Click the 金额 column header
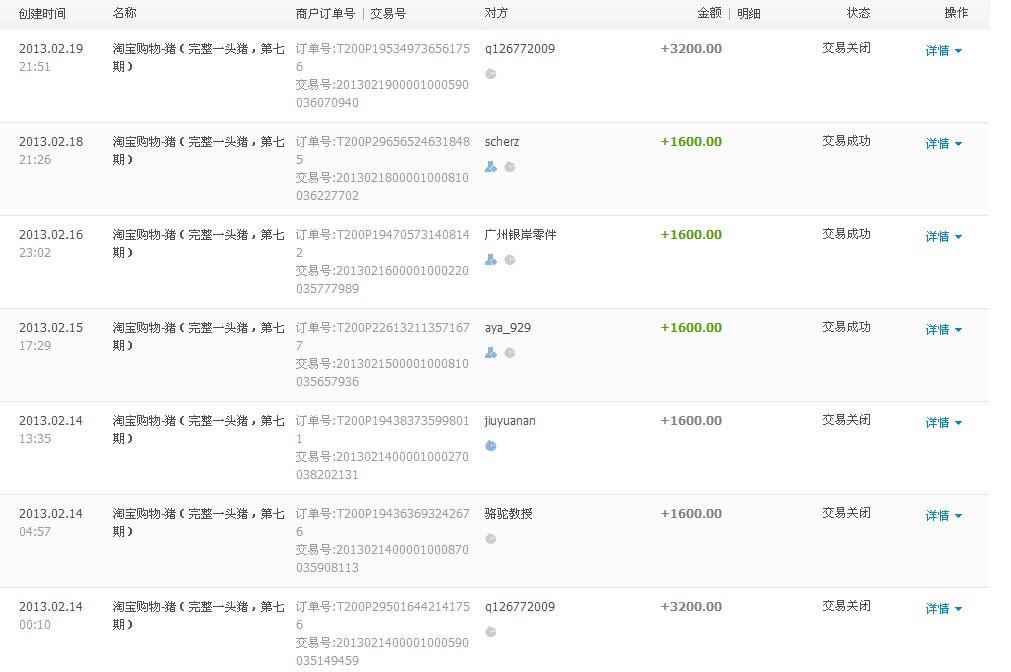Viewport: 1011px width, 672px height. 709,14
